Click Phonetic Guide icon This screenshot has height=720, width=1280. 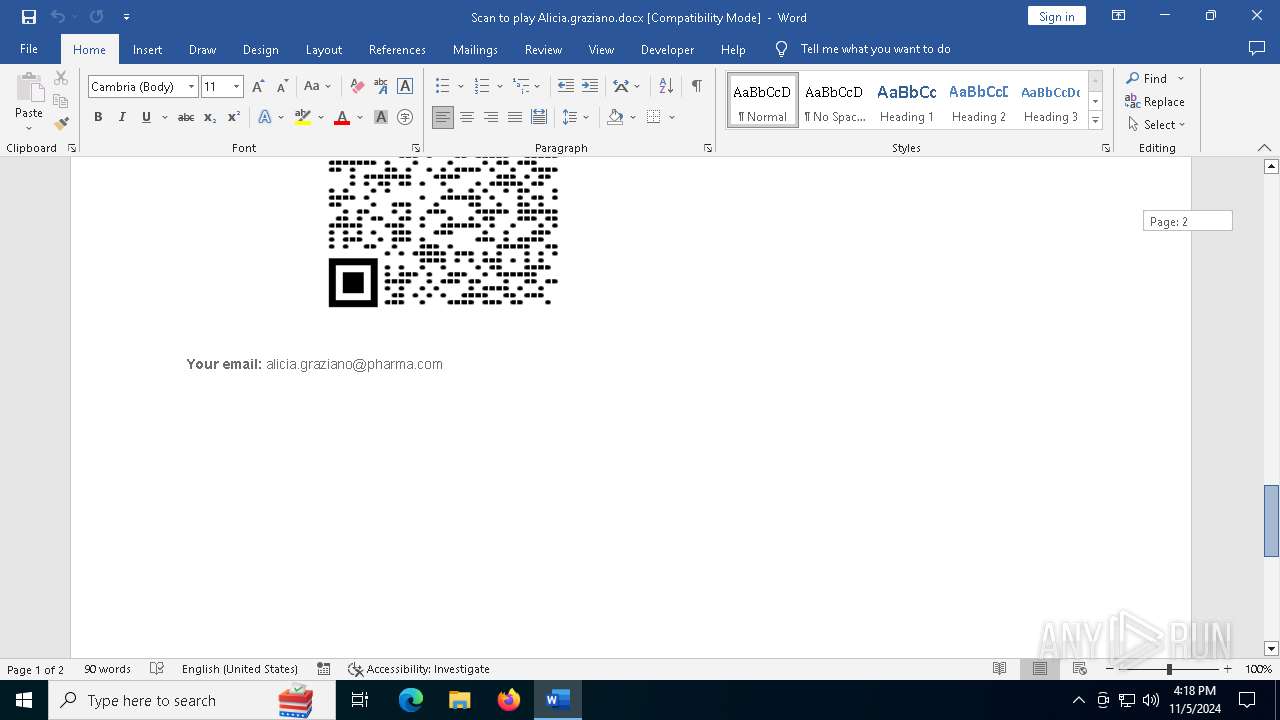(381, 87)
